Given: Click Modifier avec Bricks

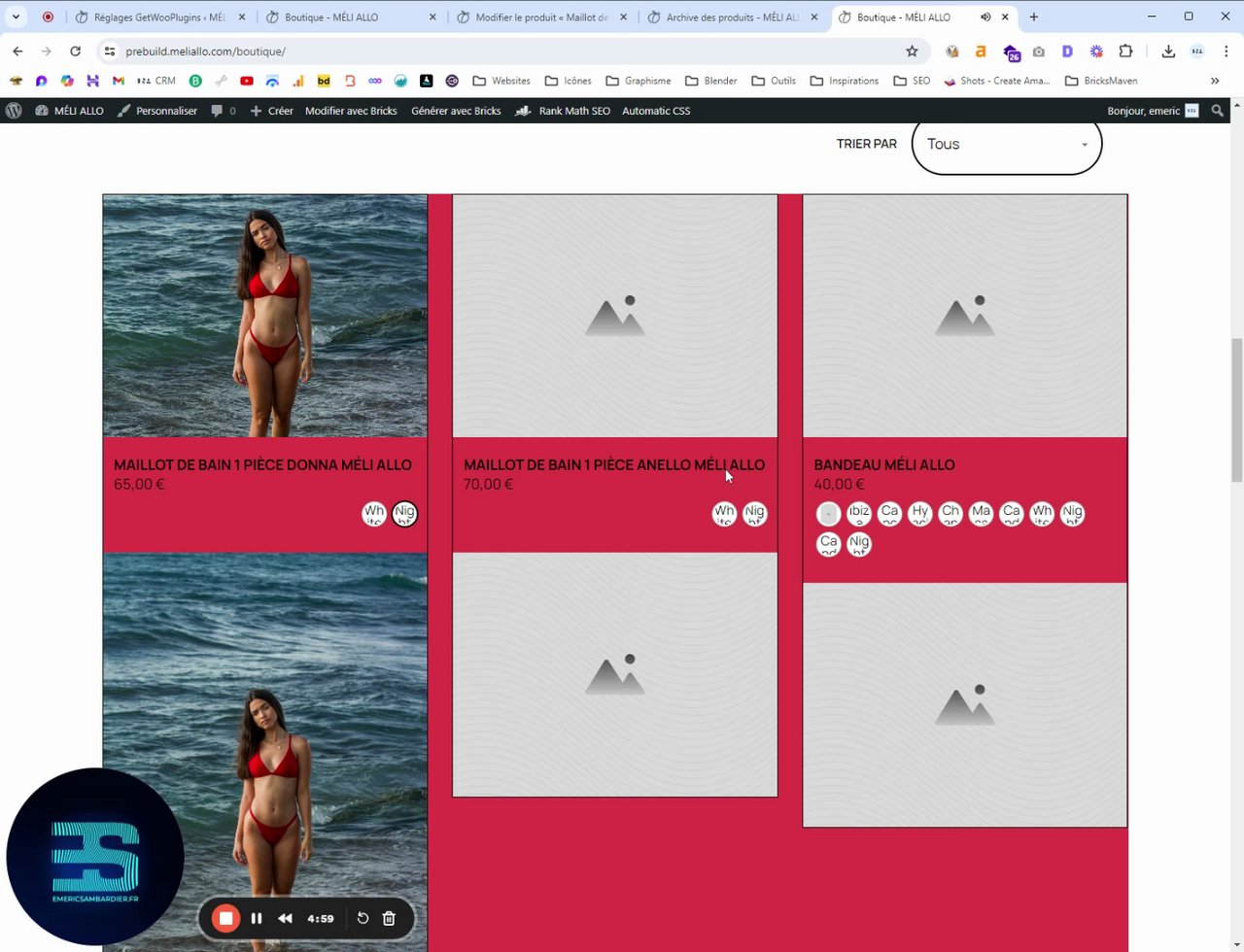Looking at the screenshot, I should [351, 111].
